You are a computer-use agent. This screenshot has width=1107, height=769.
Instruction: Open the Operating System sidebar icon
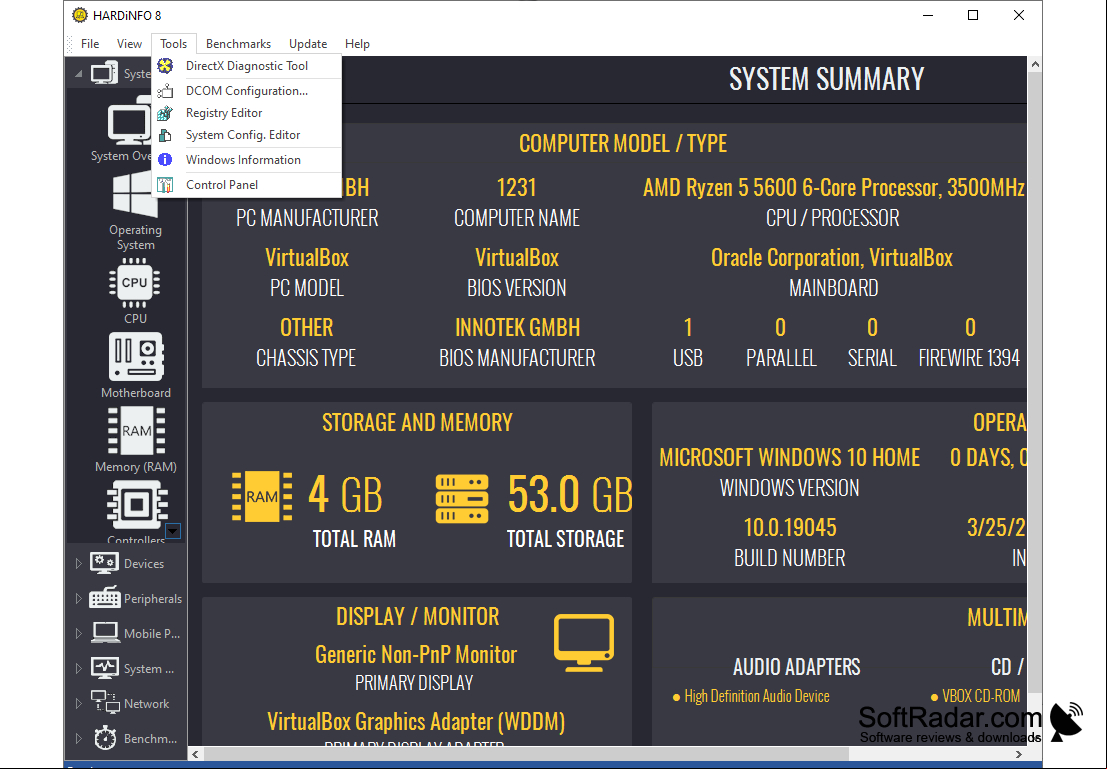135,195
